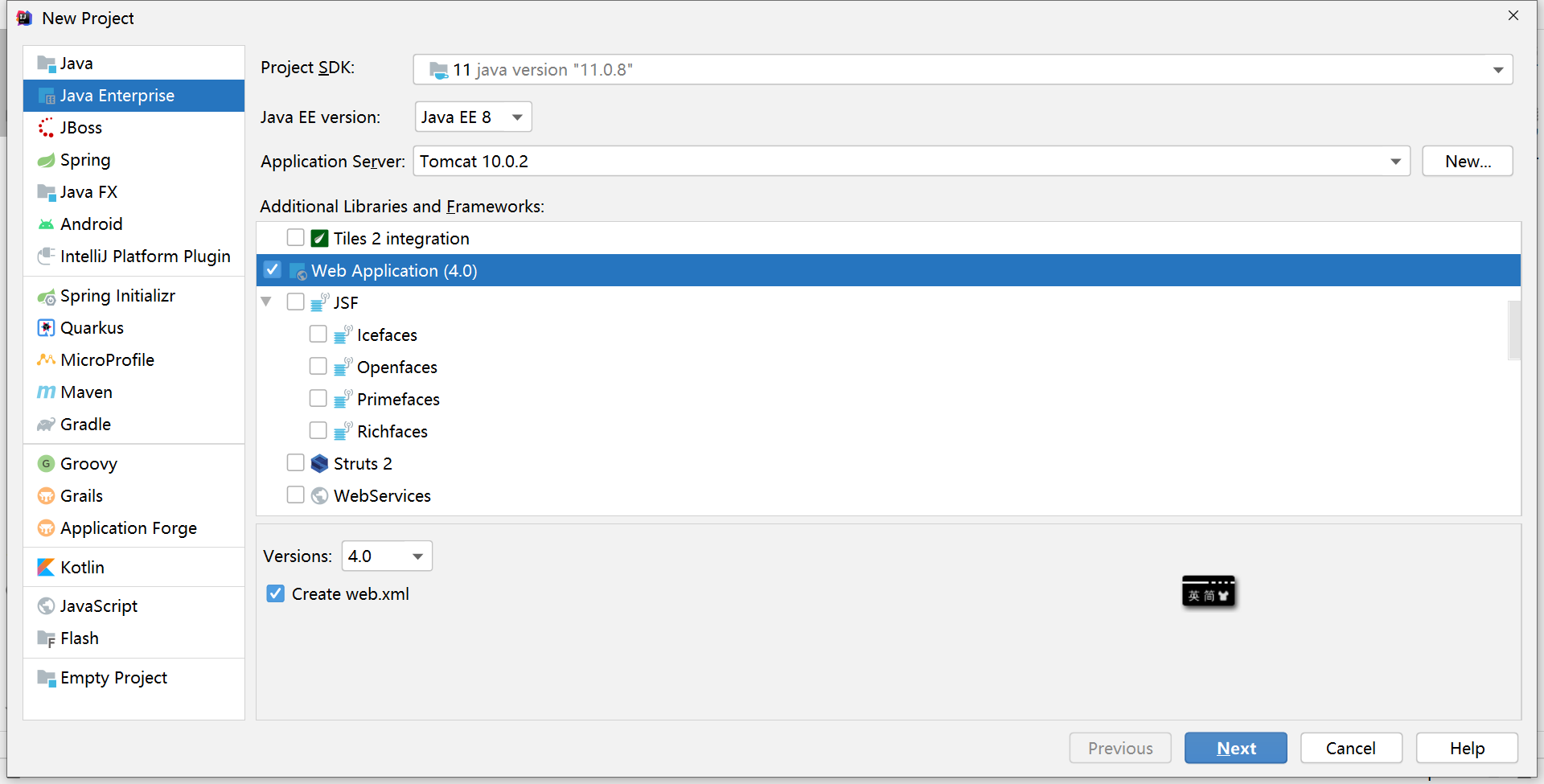Select the Grails orange icon
Screen dimensions: 1544x784
tap(47, 496)
